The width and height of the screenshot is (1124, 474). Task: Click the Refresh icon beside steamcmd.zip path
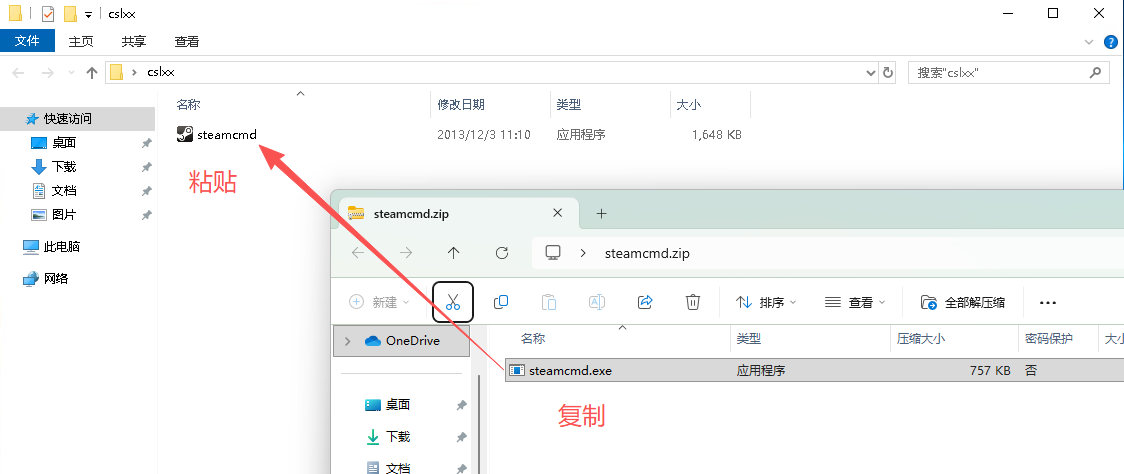[502, 253]
